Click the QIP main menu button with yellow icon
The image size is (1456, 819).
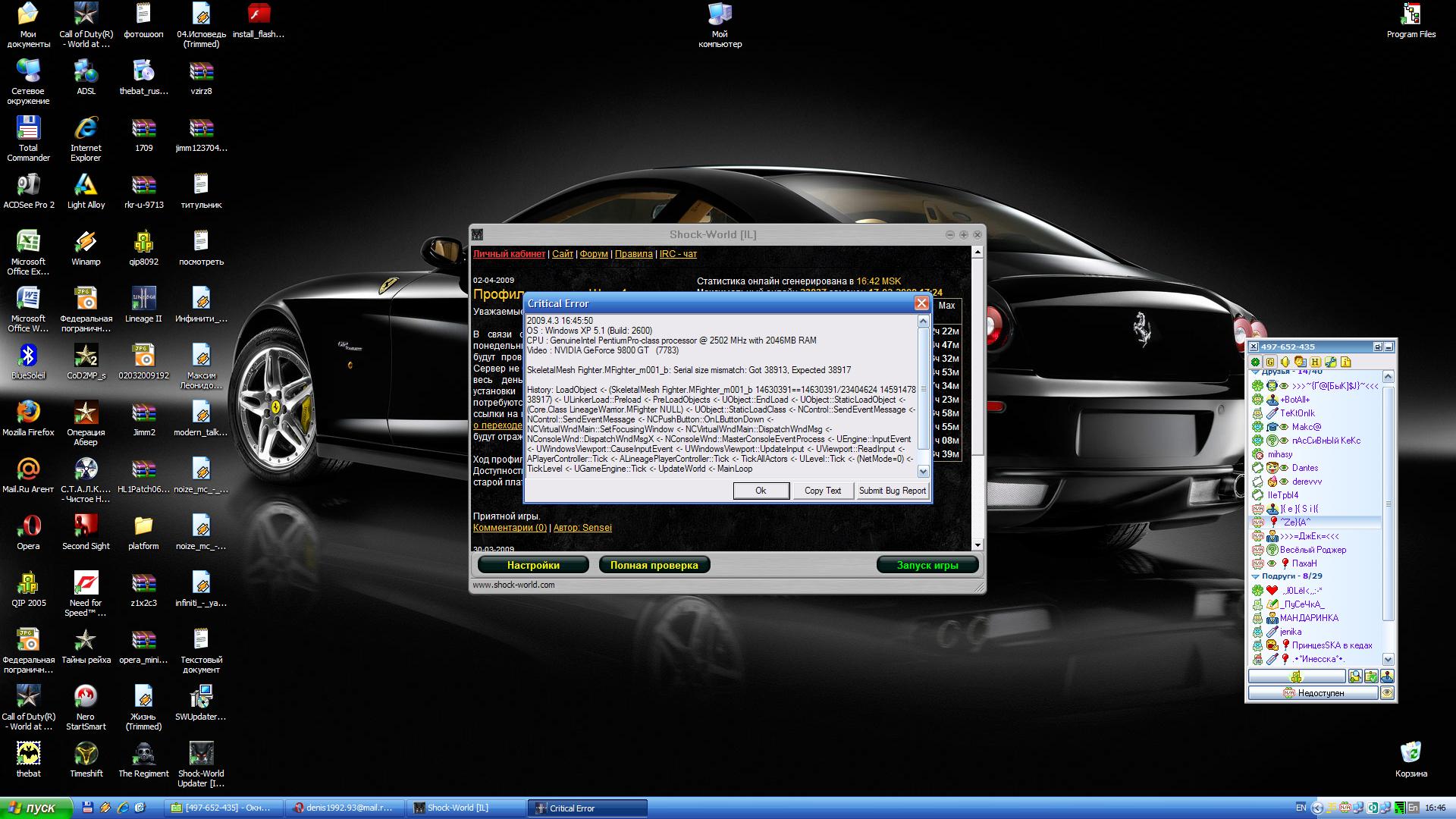(x=1296, y=676)
